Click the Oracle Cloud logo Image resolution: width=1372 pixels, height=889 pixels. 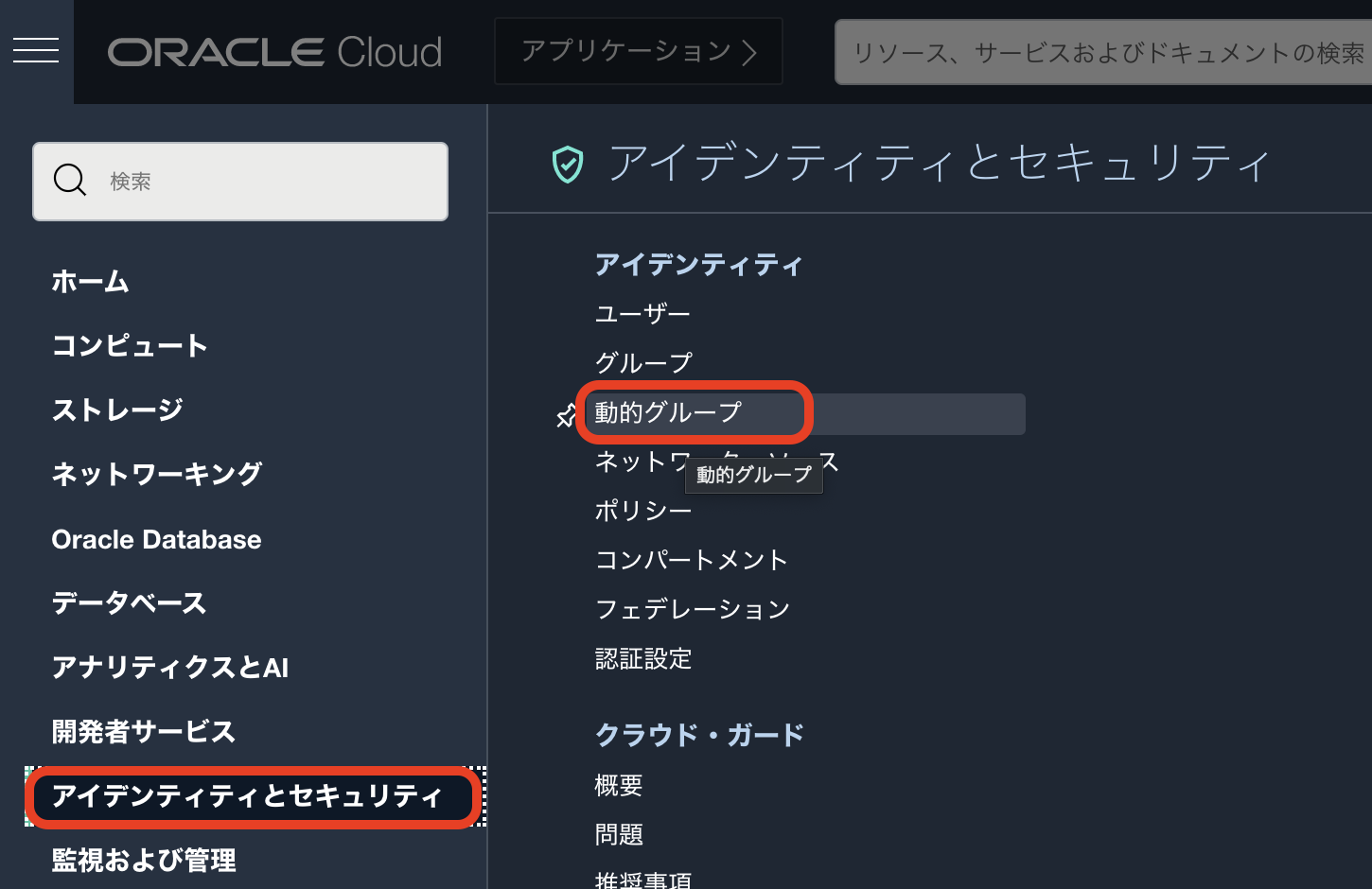click(274, 52)
